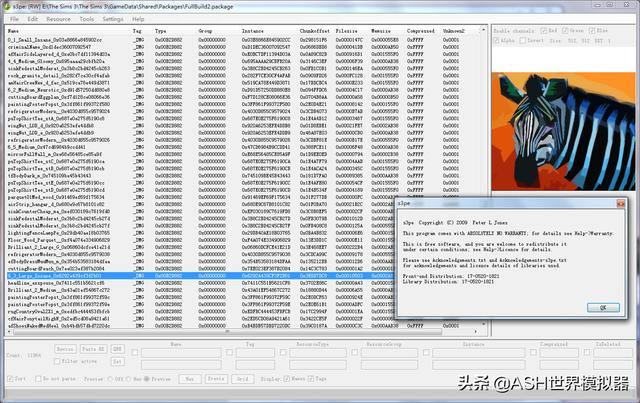Toggle the Red channel checkbox

[x=544, y=31]
